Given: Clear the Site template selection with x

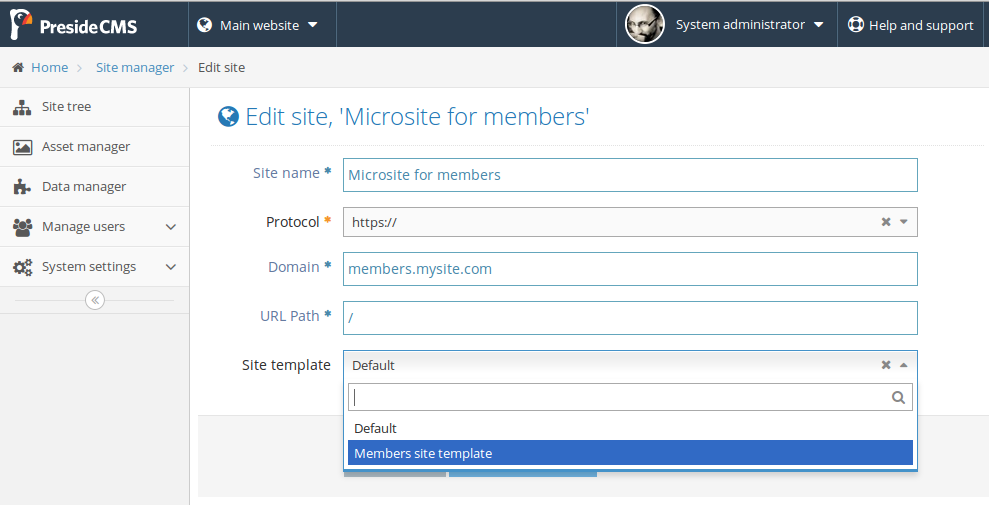Looking at the screenshot, I should 886,365.
